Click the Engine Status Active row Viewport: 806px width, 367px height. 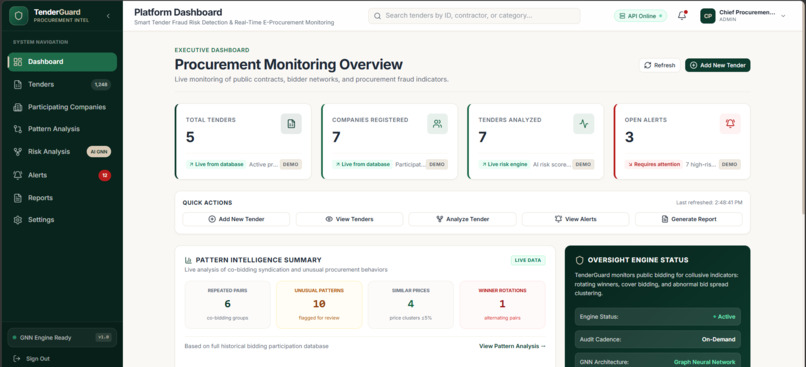pyautogui.click(x=657, y=317)
